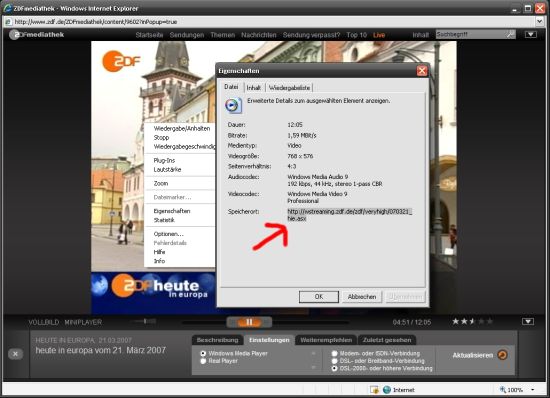Open the Einstellungen tab
This screenshot has width=550, height=398.
[x=269, y=340]
